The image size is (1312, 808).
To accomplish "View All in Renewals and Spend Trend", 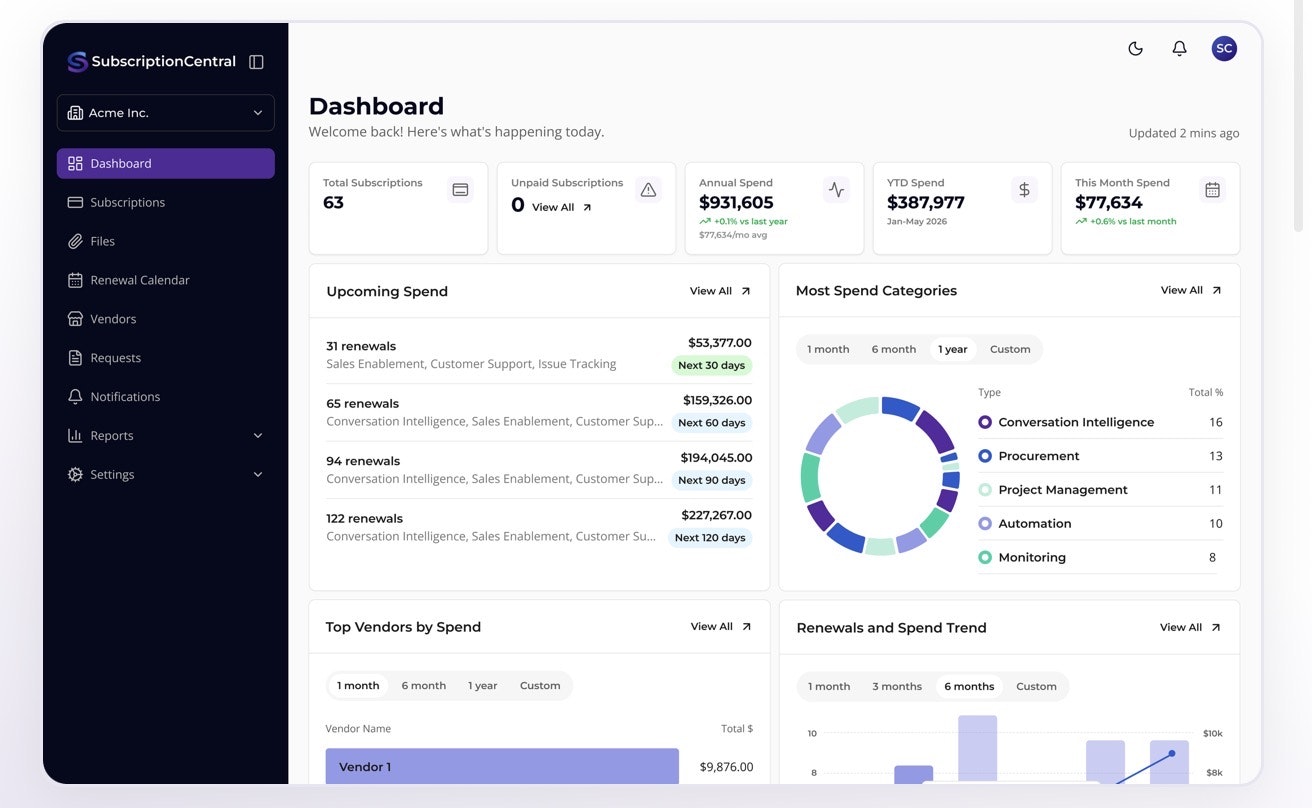I will [x=1190, y=628].
